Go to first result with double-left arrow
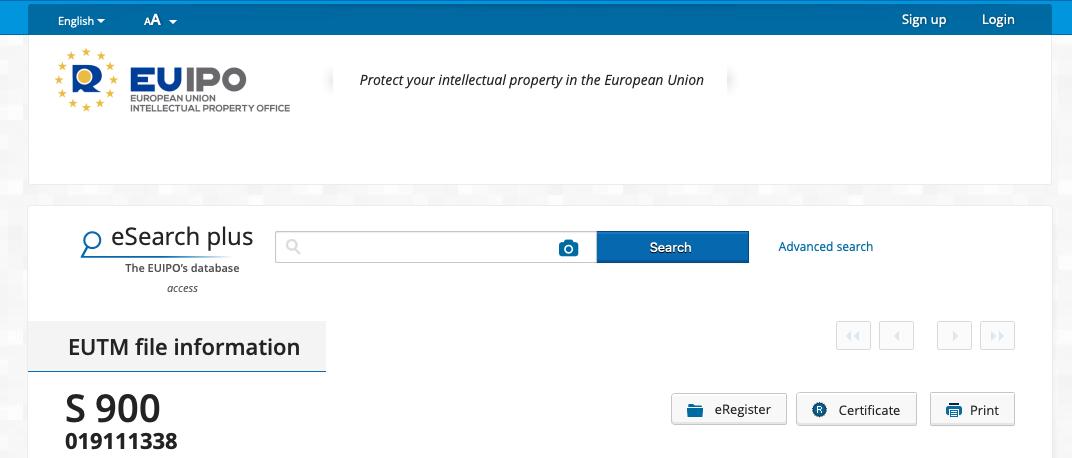This screenshot has width=1072, height=458. [853, 336]
